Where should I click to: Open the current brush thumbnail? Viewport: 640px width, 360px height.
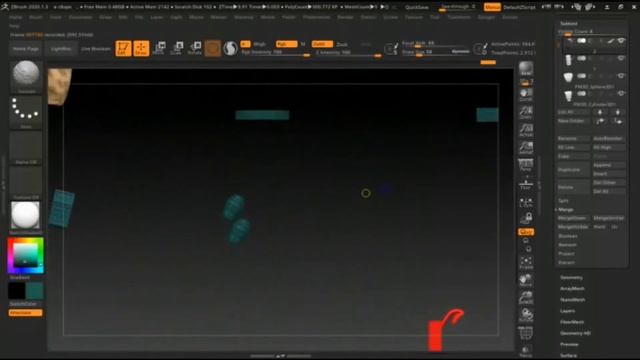[x=26, y=77]
